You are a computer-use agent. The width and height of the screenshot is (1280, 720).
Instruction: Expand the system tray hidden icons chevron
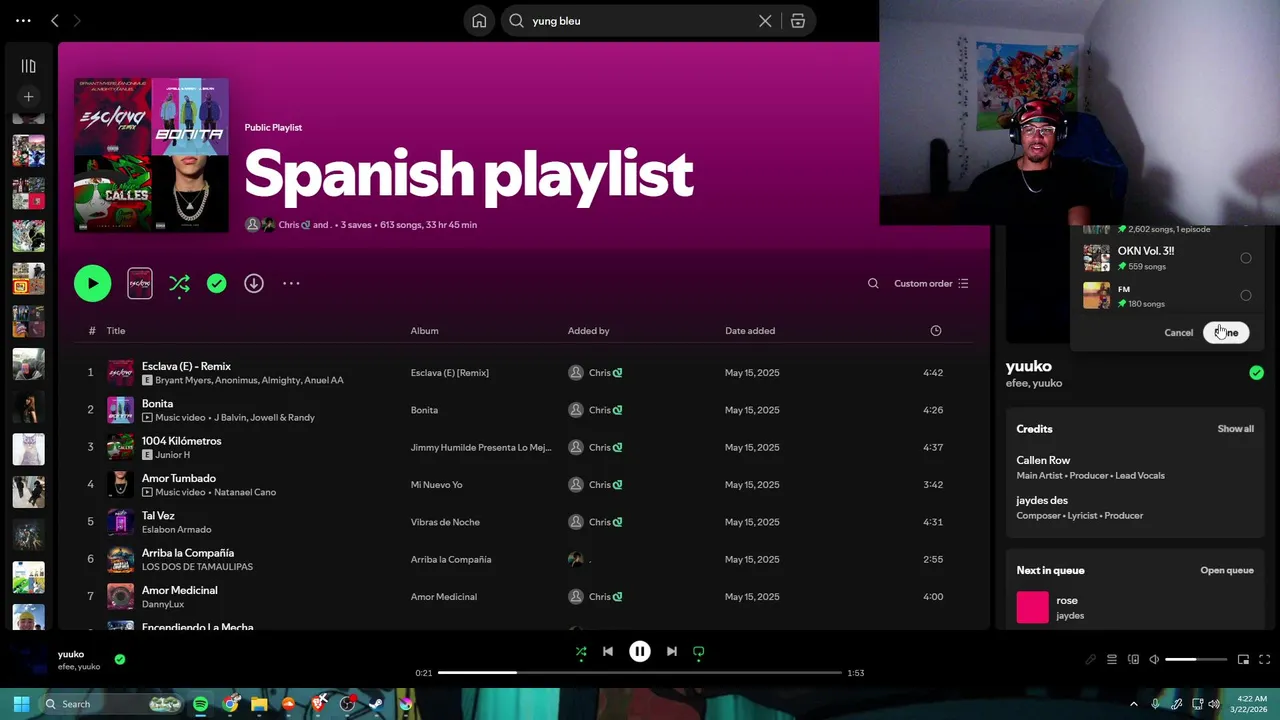(1133, 704)
